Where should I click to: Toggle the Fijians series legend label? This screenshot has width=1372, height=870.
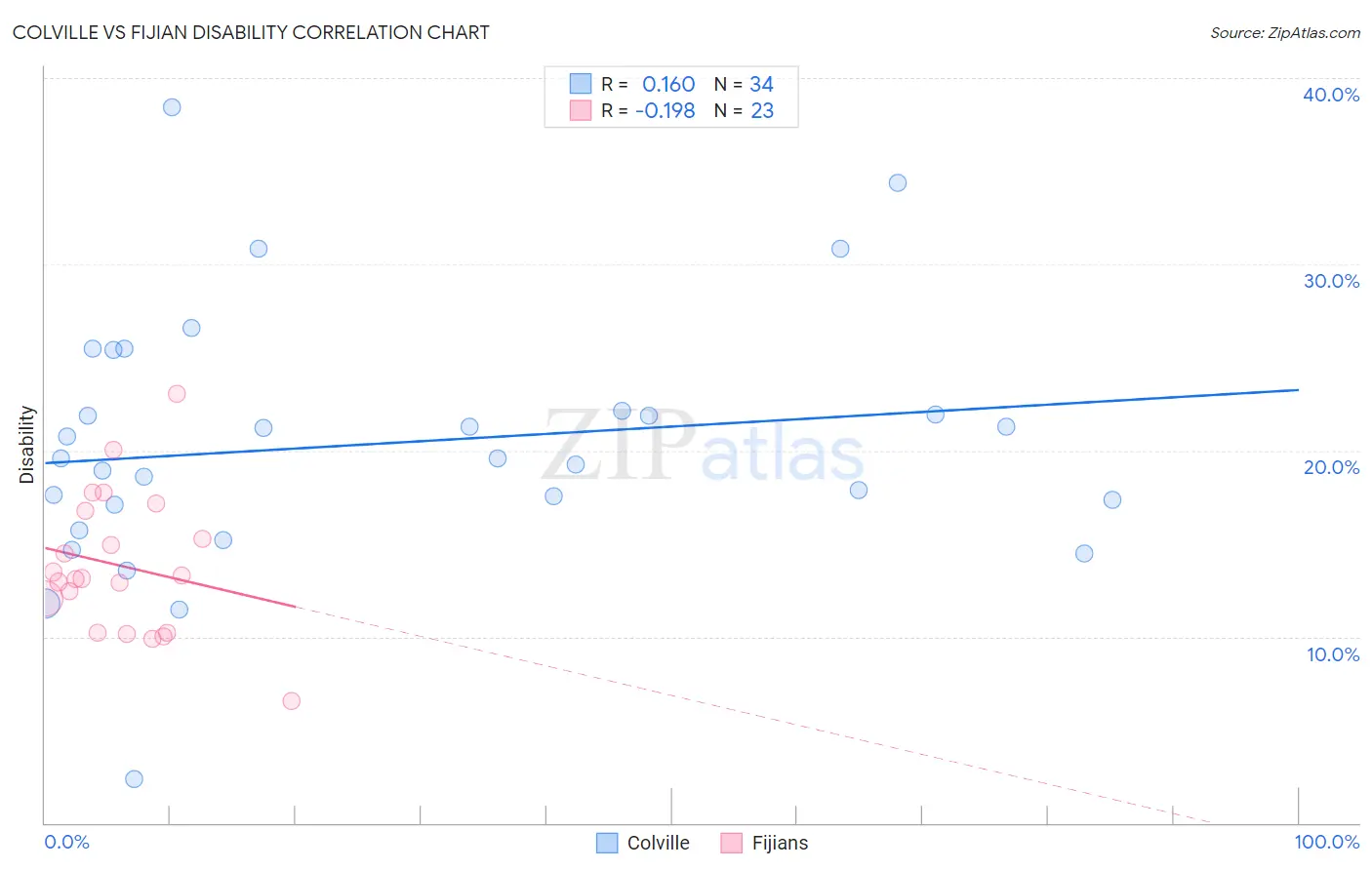pos(780,843)
